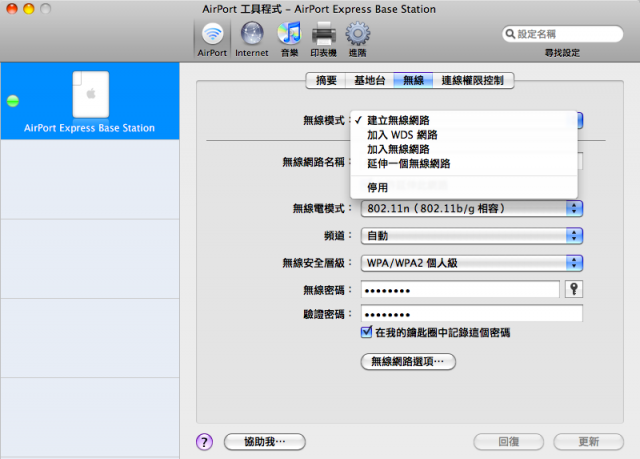
Task: Toggle 在我的鑰匙圈中記錄這個密碼 checkbox
Action: pos(366,332)
